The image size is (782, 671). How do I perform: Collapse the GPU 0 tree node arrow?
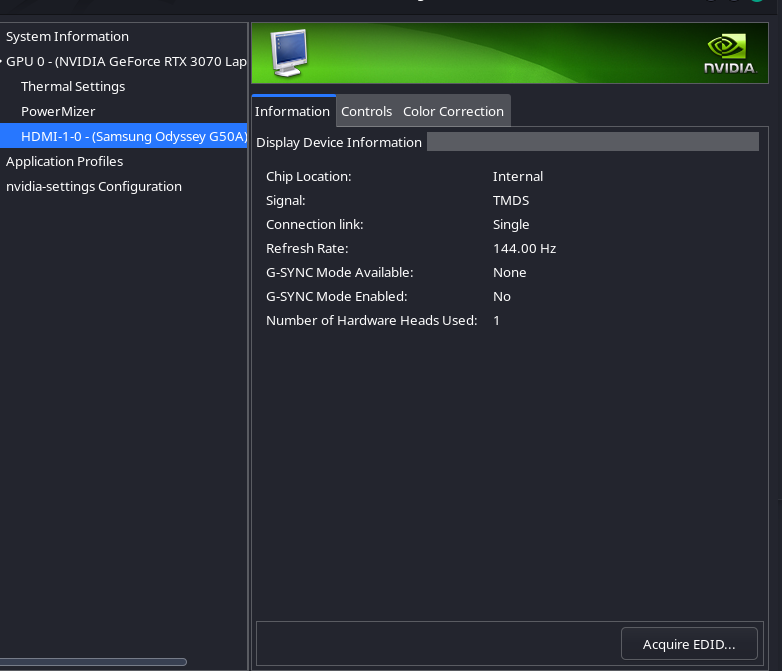coord(1,61)
